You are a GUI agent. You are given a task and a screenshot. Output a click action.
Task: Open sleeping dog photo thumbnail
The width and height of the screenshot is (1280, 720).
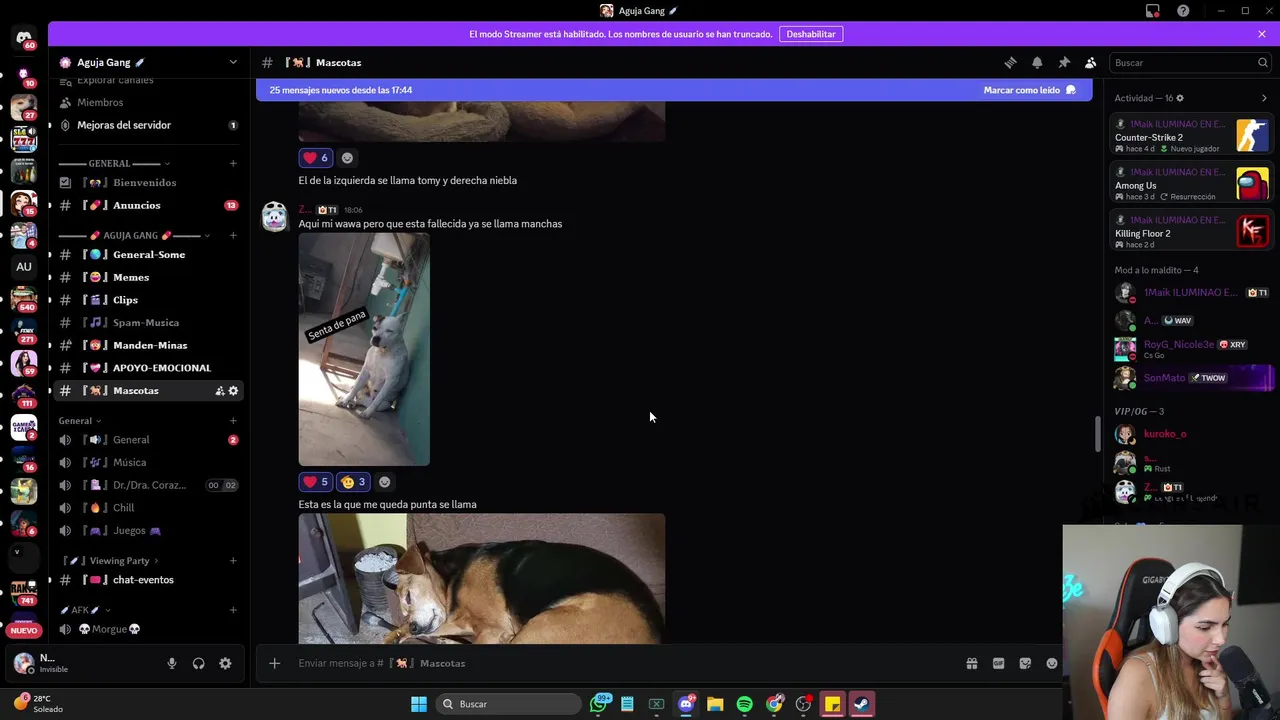click(x=482, y=579)
